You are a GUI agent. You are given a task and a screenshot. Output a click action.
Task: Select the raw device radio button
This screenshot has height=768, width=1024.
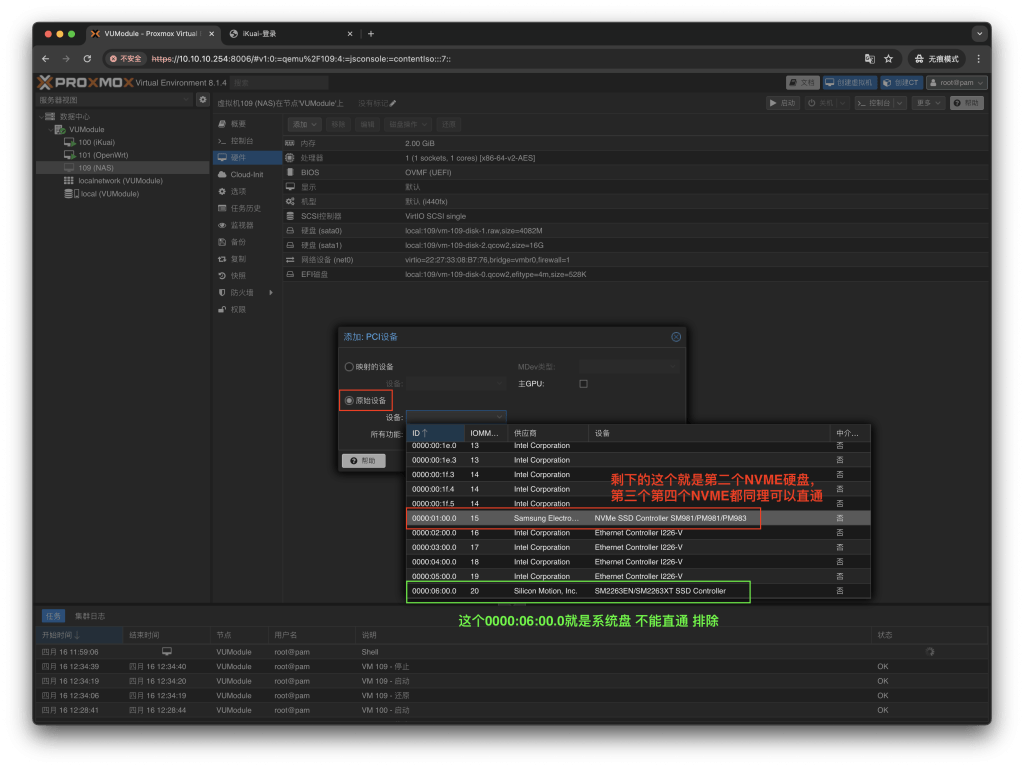(x=349, y=400)
